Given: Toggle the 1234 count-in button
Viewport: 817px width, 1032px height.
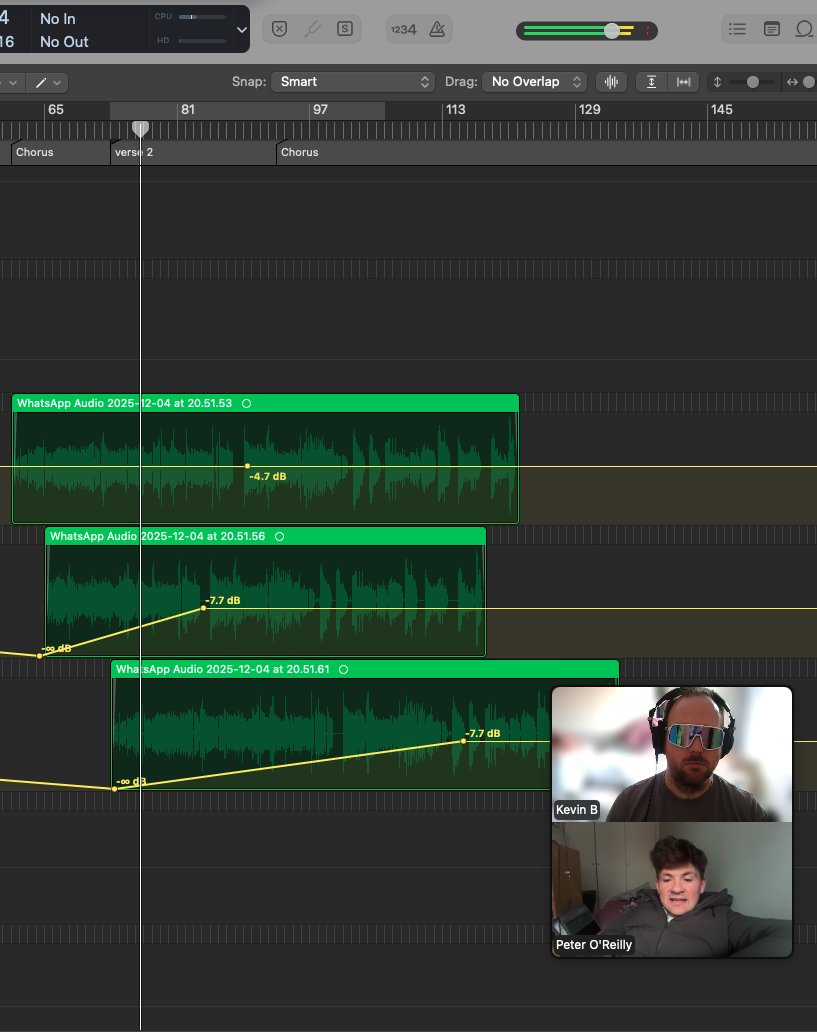Looking at the screenshot, I should [403, 30].
